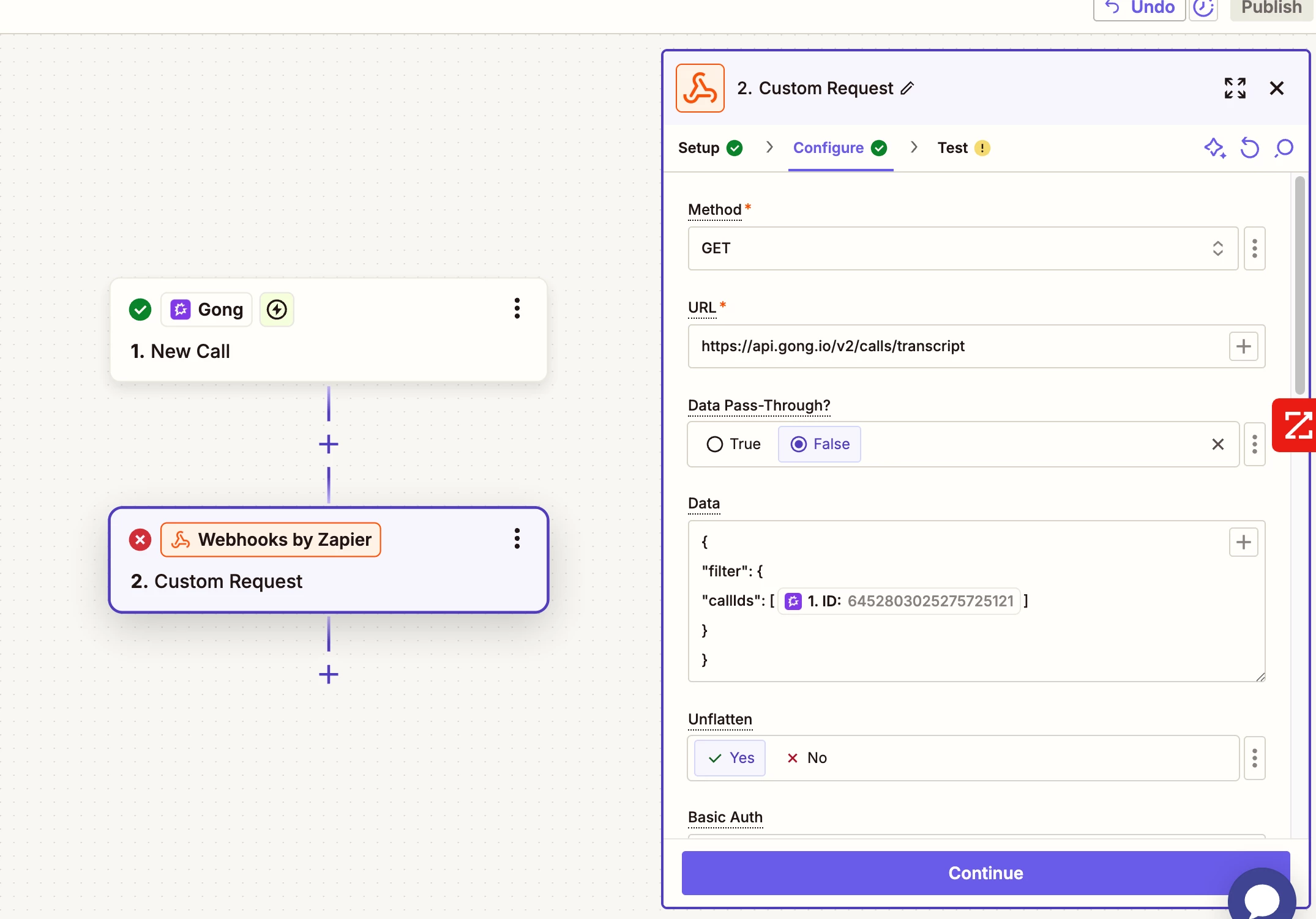The width and height of the screenshot is (1316, 919).
Task: Open the AI sparkle assistant icon
Action: click(x=1215, y=148)
